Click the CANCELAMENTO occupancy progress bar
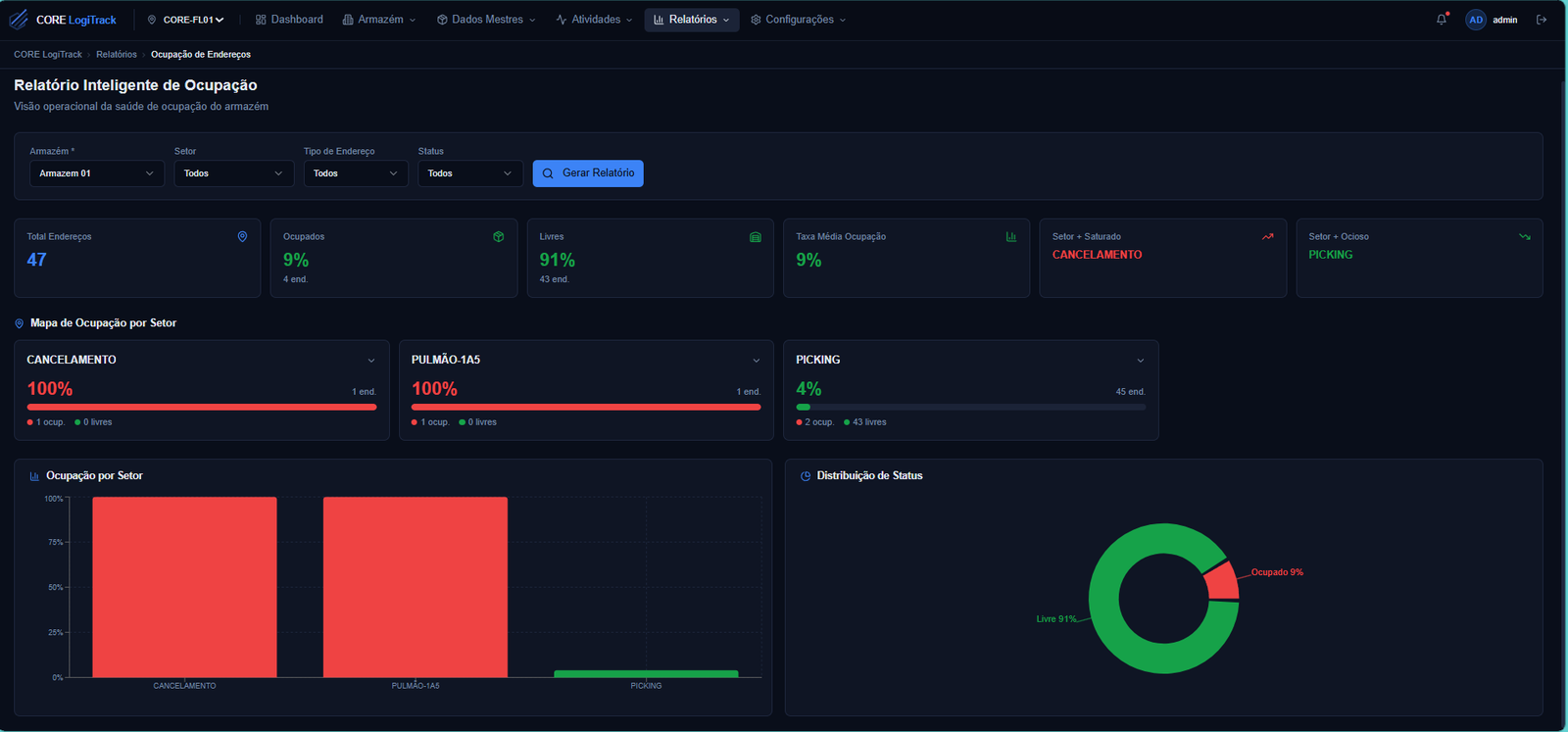This screenshot has width=1568, height=732. (202, 407)
